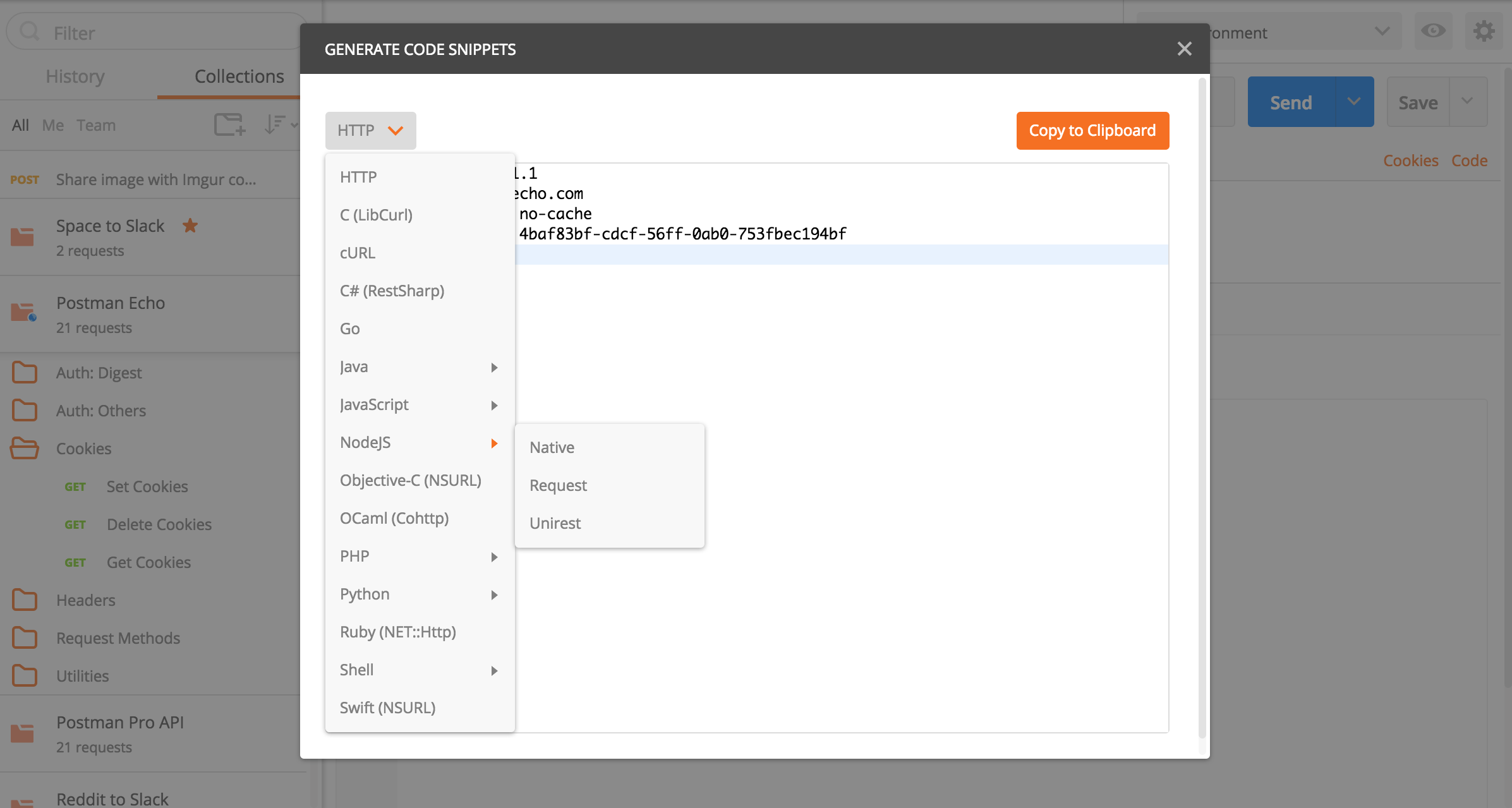Switch to the History tab
Screen dimensions: 1512x808
[x=75, y=76]
